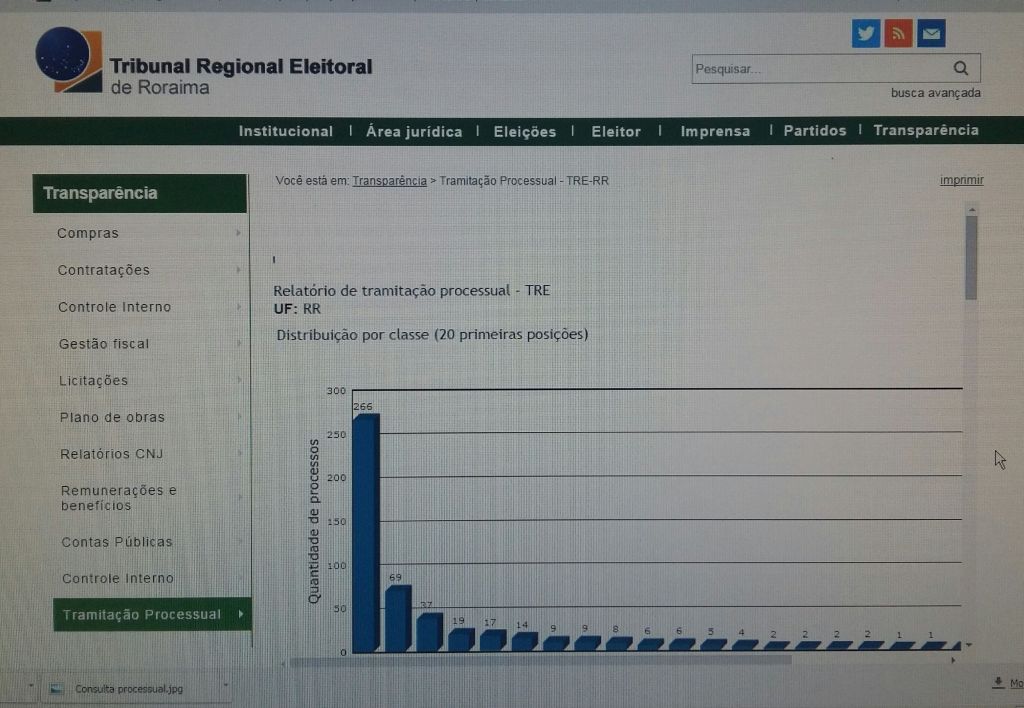Click the download arrow icon in bottom bar

pyautogui.click(x=997, y=682)
